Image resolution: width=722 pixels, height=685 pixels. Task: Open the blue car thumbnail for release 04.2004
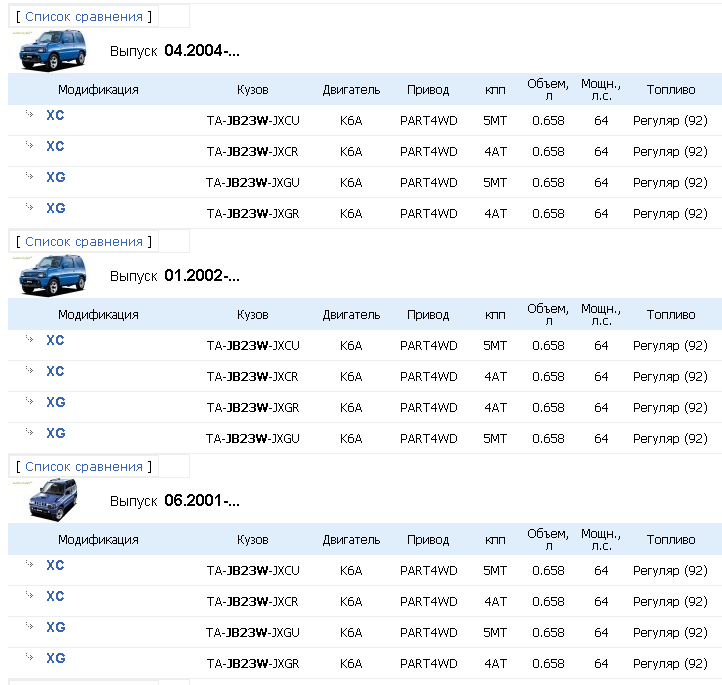(52, 50)
